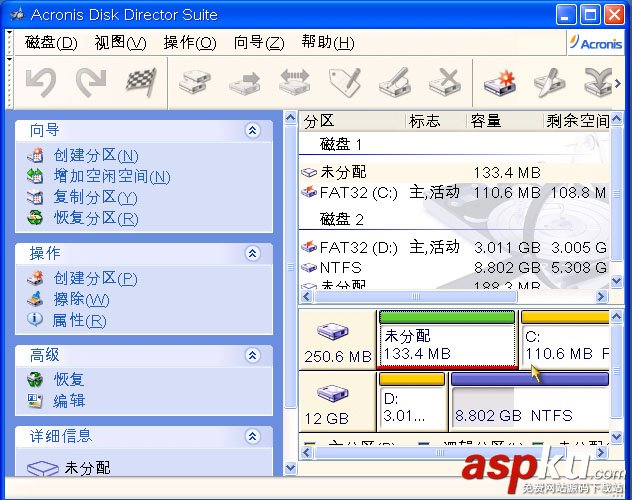Click wizard link 恢复分区(R)
Screen dimensions: 632x500
96,218
